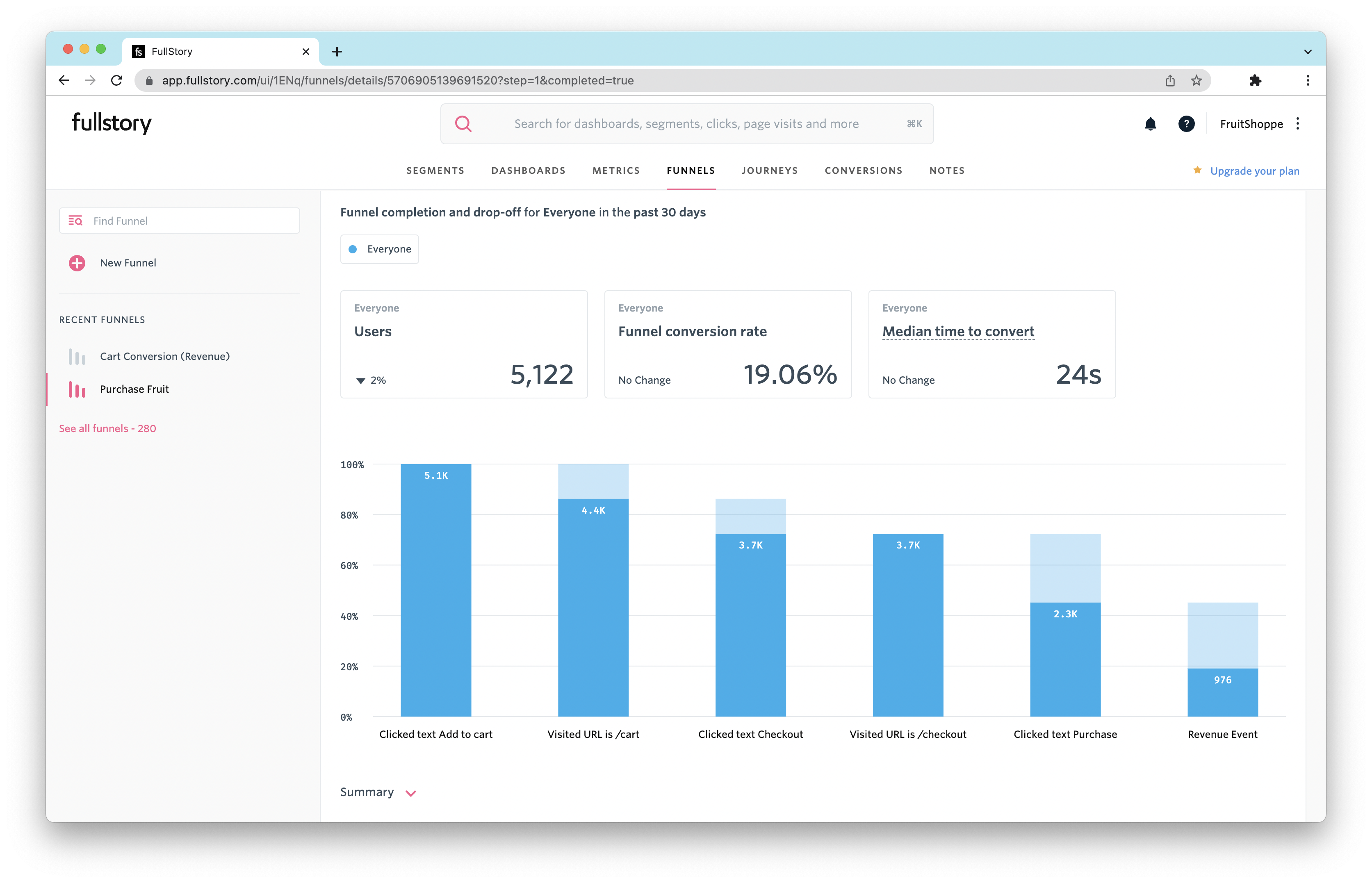Open the FruitShoppe account menu dots
Viewport: 1372px width, 883px height.
click(x=1297, y=124)
